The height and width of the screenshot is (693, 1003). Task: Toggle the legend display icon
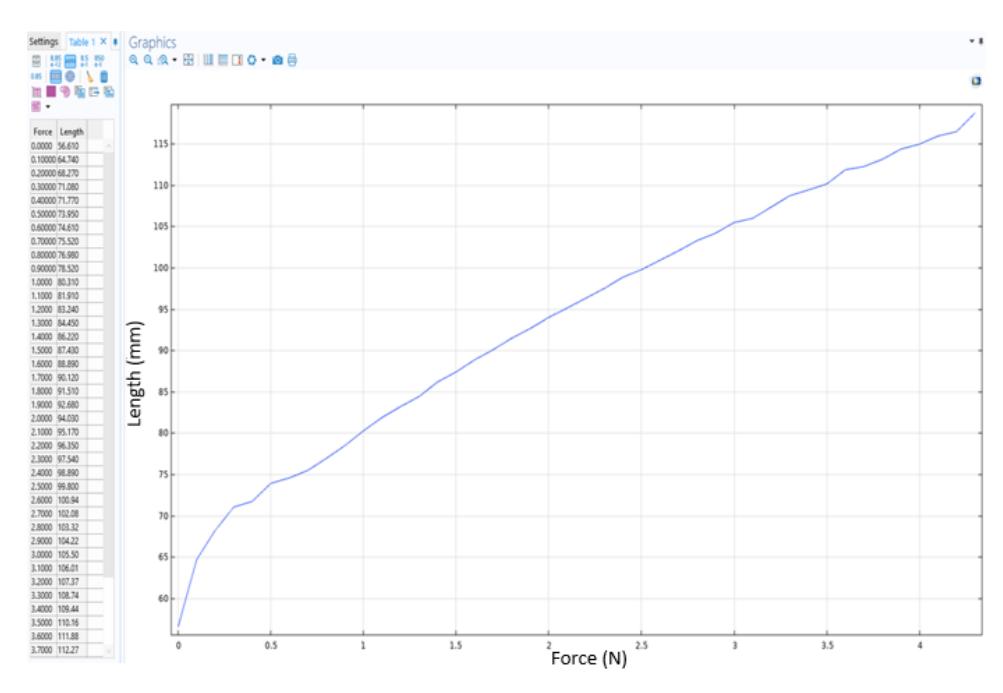pyautogui.click(x=237, y=60)
